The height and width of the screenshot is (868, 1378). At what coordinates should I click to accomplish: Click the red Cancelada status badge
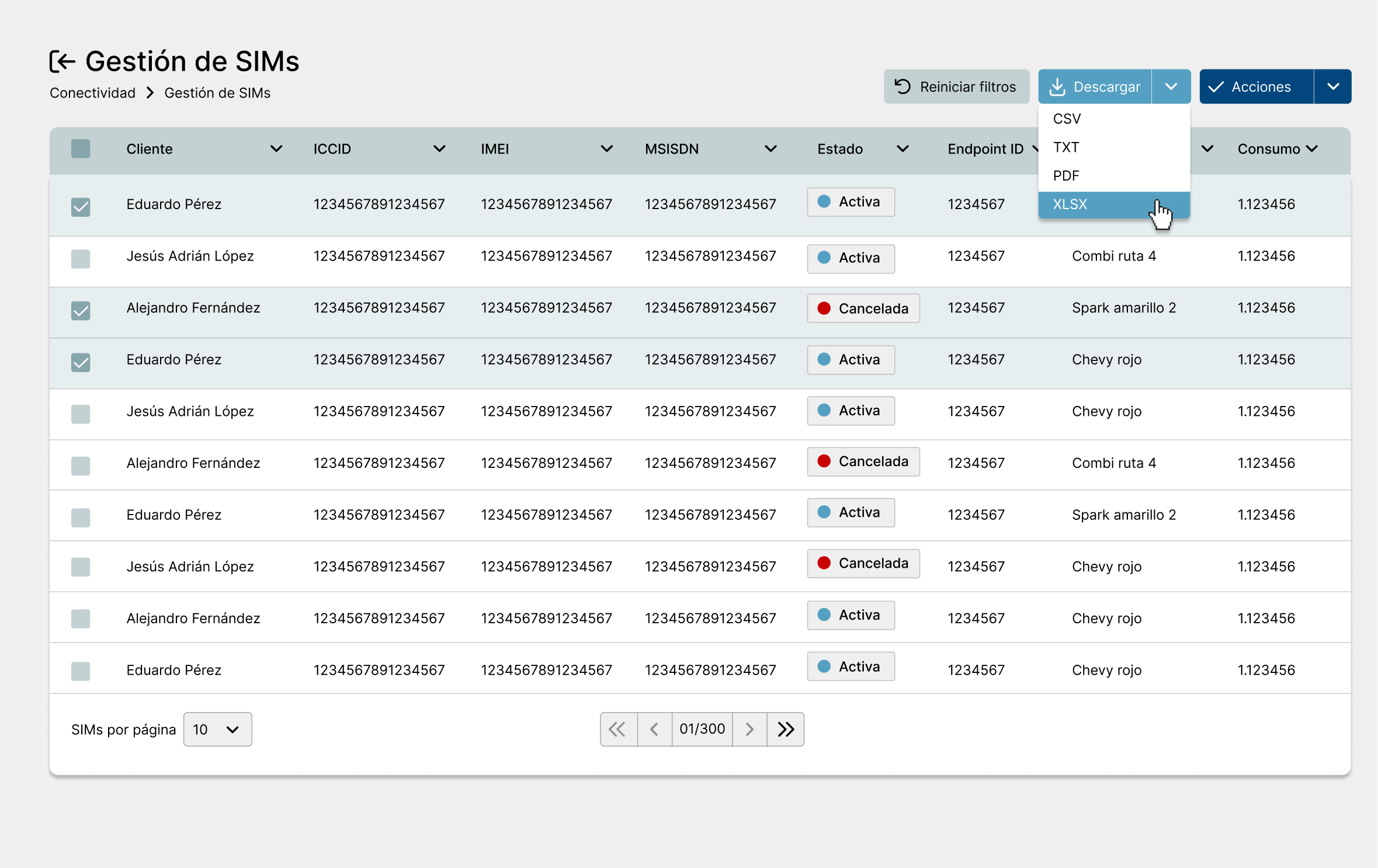[863, 308]
